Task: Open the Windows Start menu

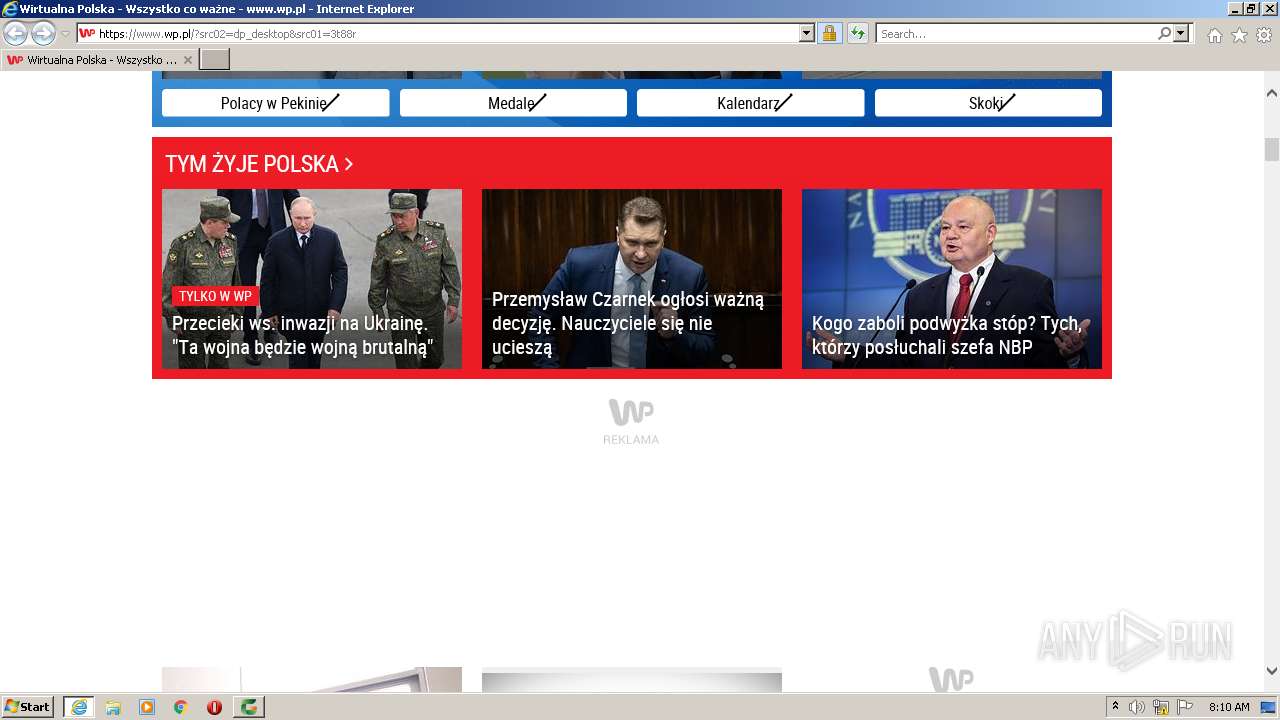Action: [28, 707]
